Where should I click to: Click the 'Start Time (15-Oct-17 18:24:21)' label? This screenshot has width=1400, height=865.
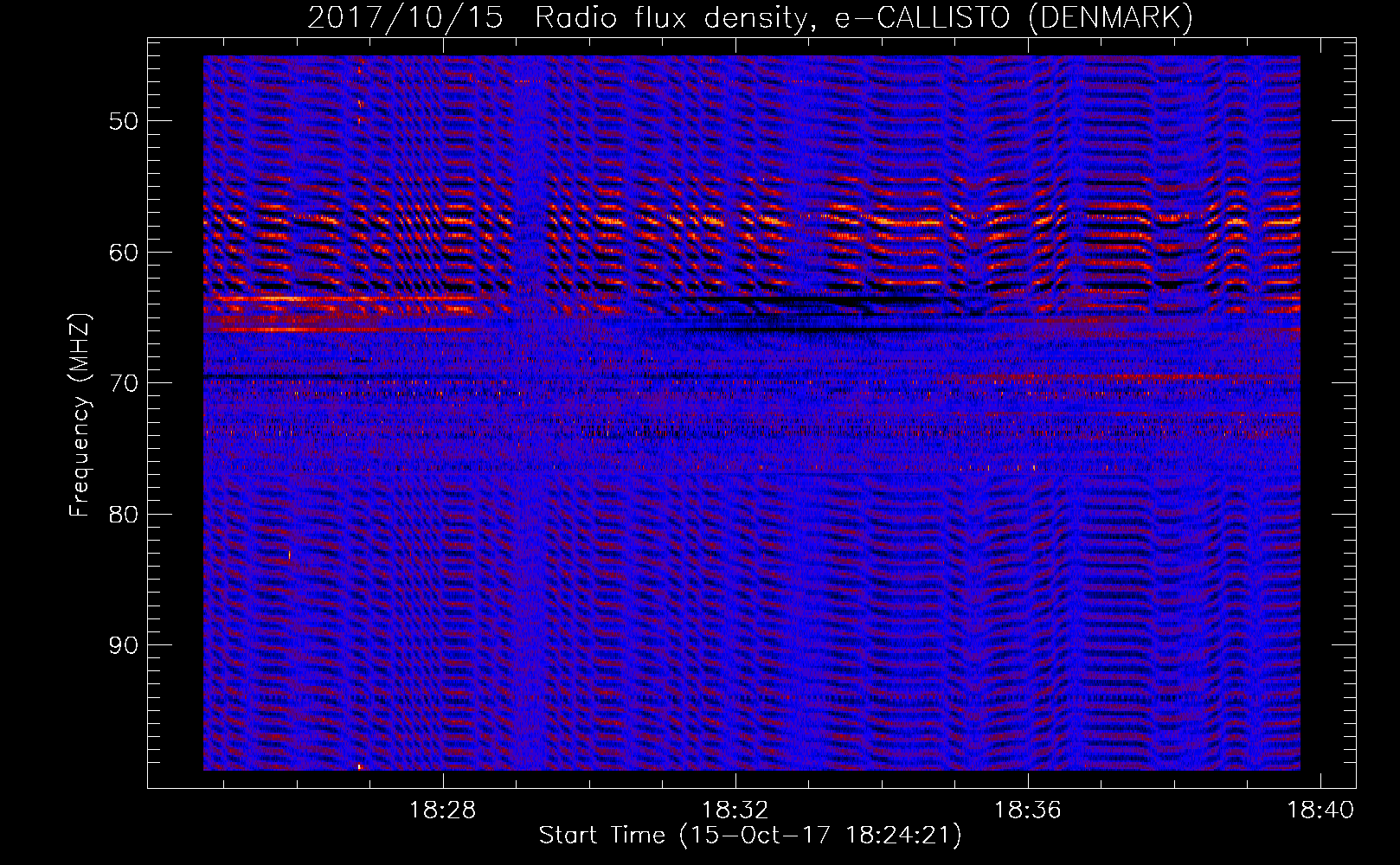750,836
